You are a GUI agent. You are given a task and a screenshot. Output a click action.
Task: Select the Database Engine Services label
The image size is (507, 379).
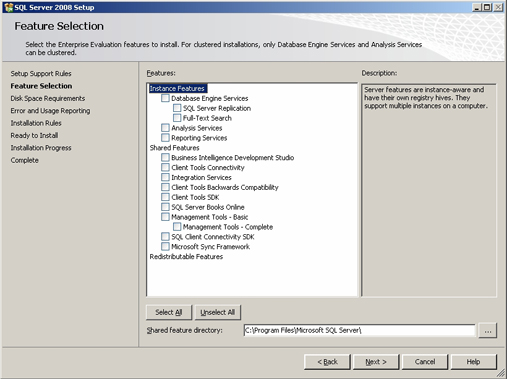210,98
